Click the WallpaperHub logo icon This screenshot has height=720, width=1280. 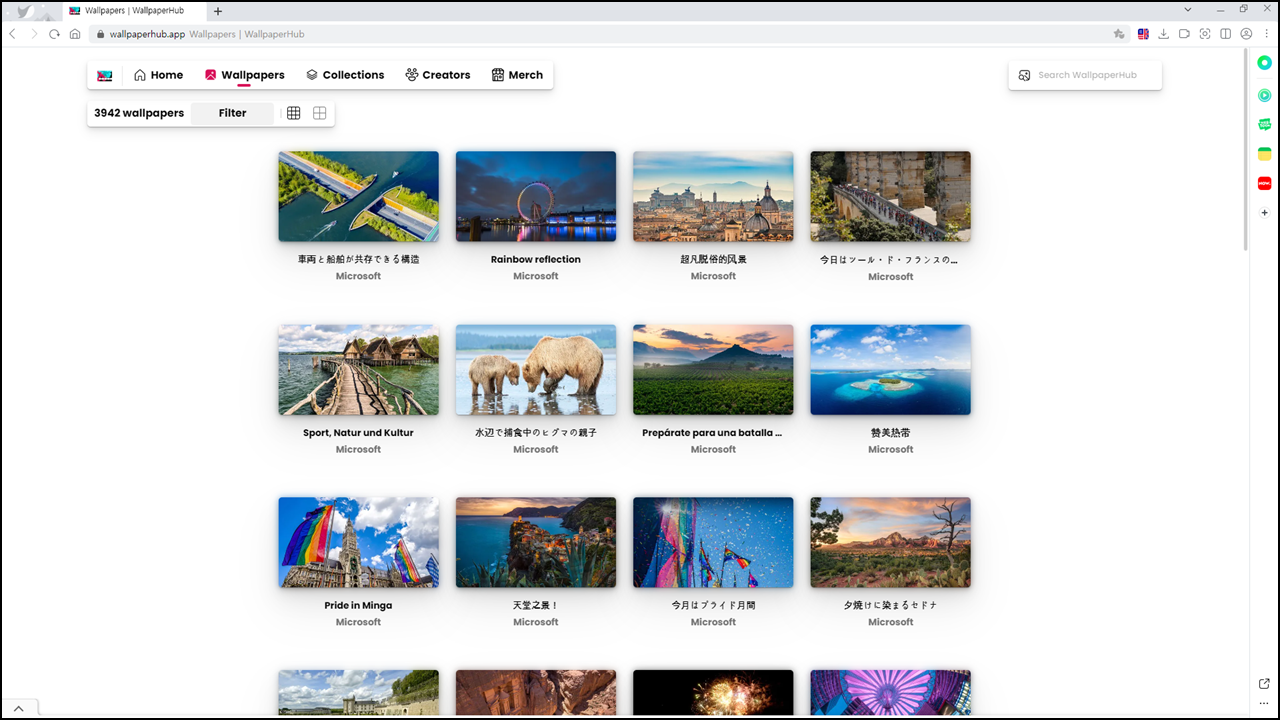(x=105, y=75)
